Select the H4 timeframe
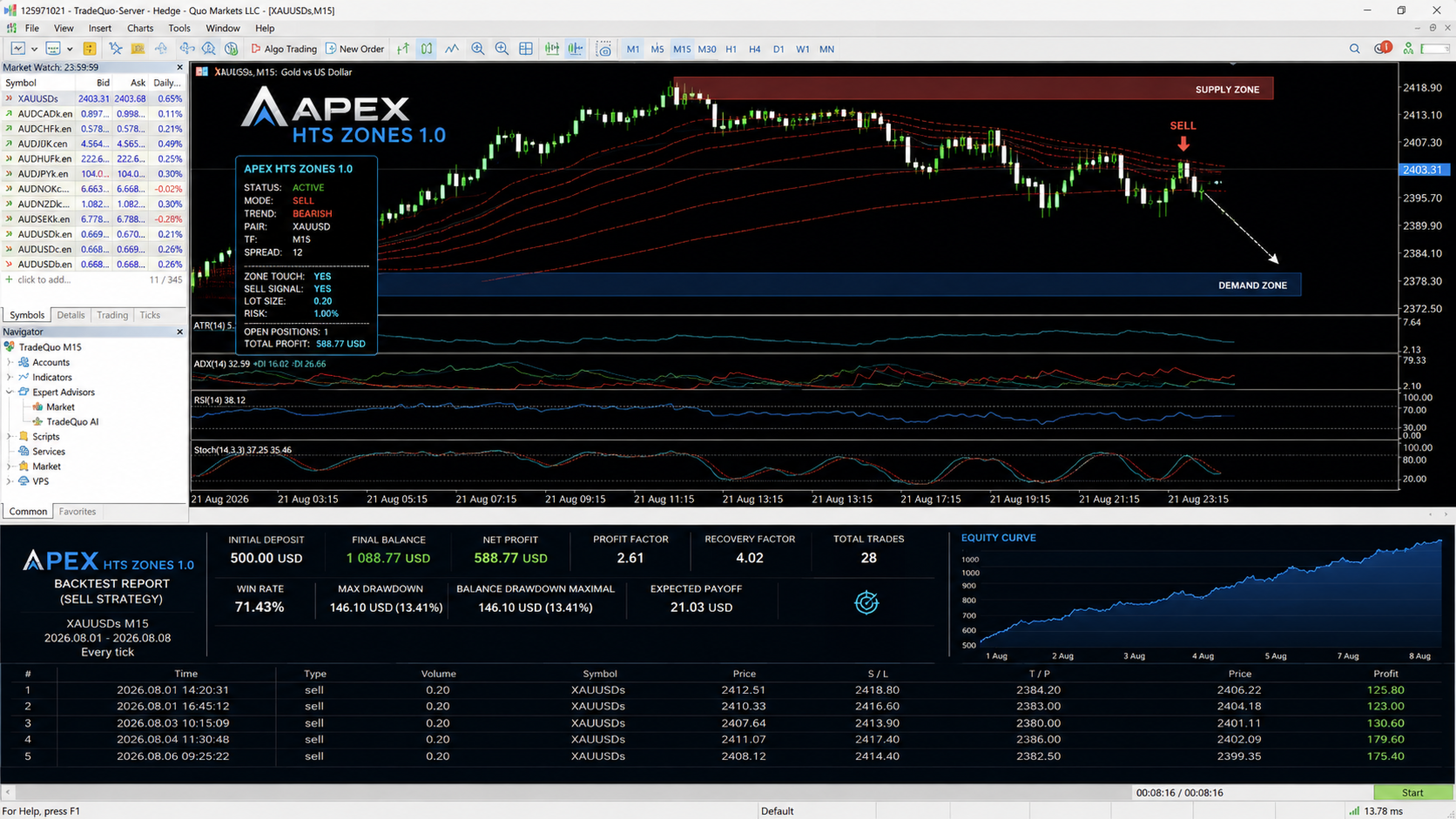 [754, 49]
